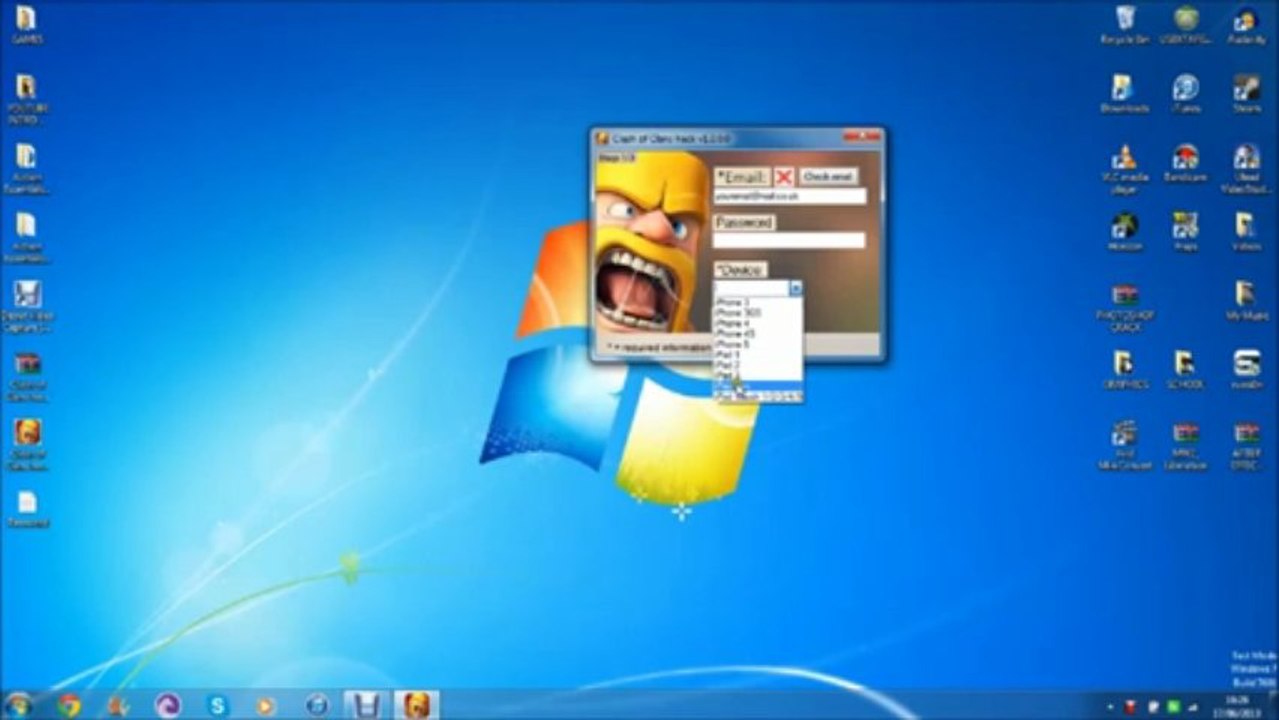Focus the Password input field

[789, 240]
